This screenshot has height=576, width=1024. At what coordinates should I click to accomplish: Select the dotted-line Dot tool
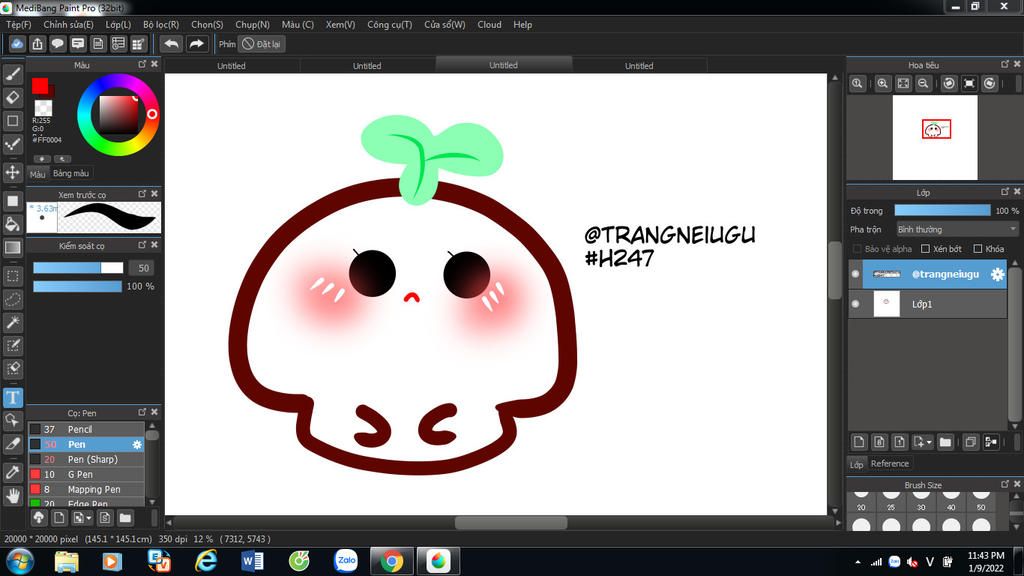pyautogui.click(x=12, y=144)
